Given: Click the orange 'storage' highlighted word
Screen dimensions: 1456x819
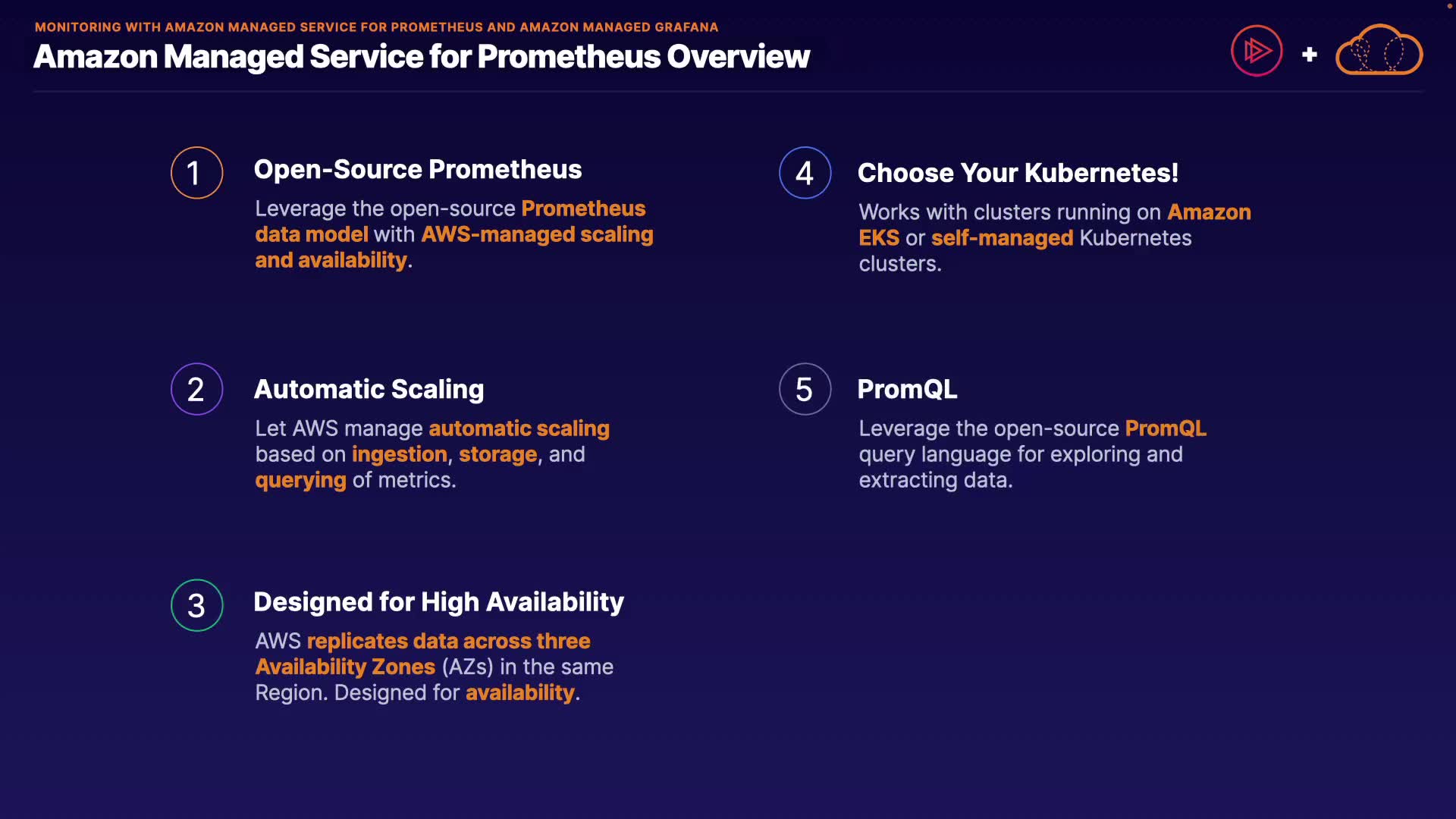Looking at the screenshot, I should pyautogui.click(x=497, y=454).
